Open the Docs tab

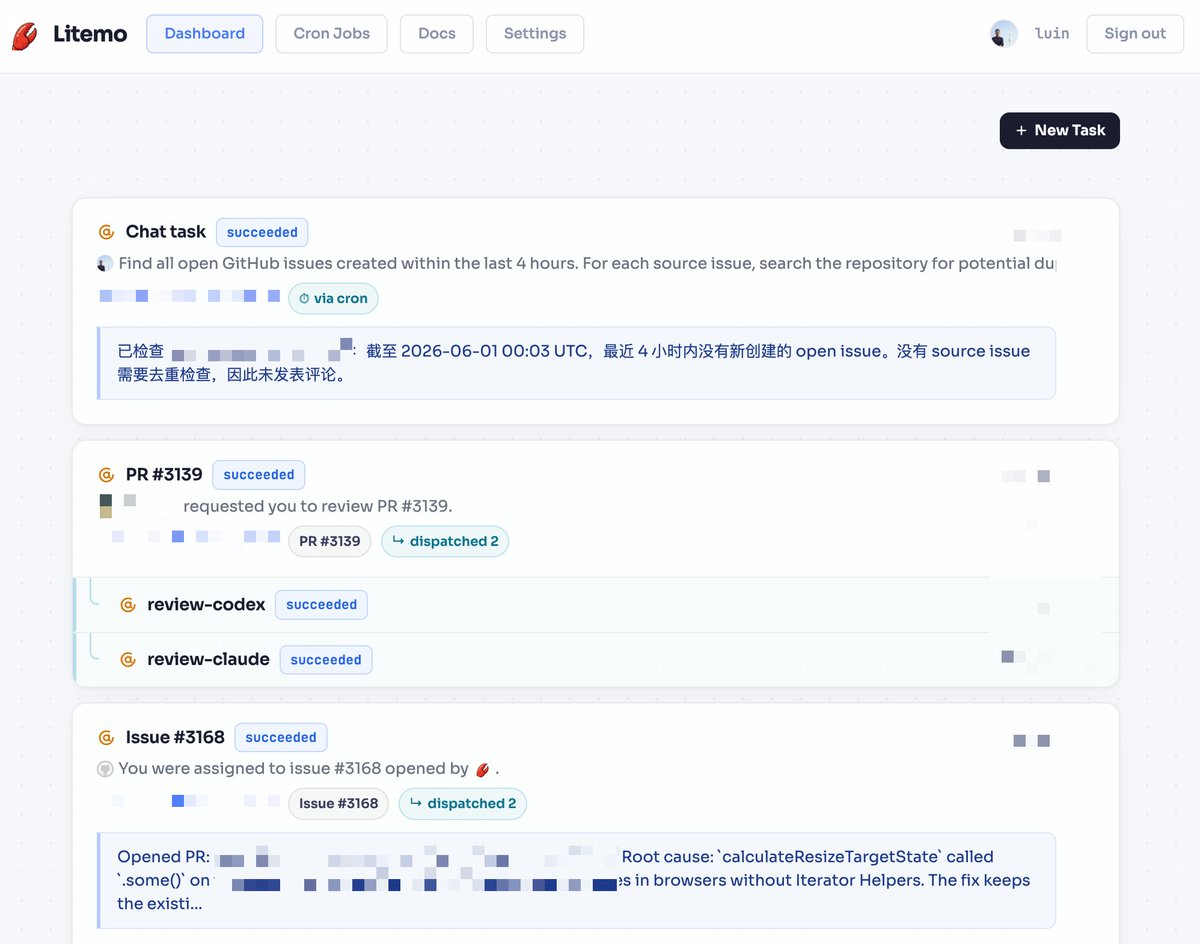pyautogui.click(x=437, y=33)
